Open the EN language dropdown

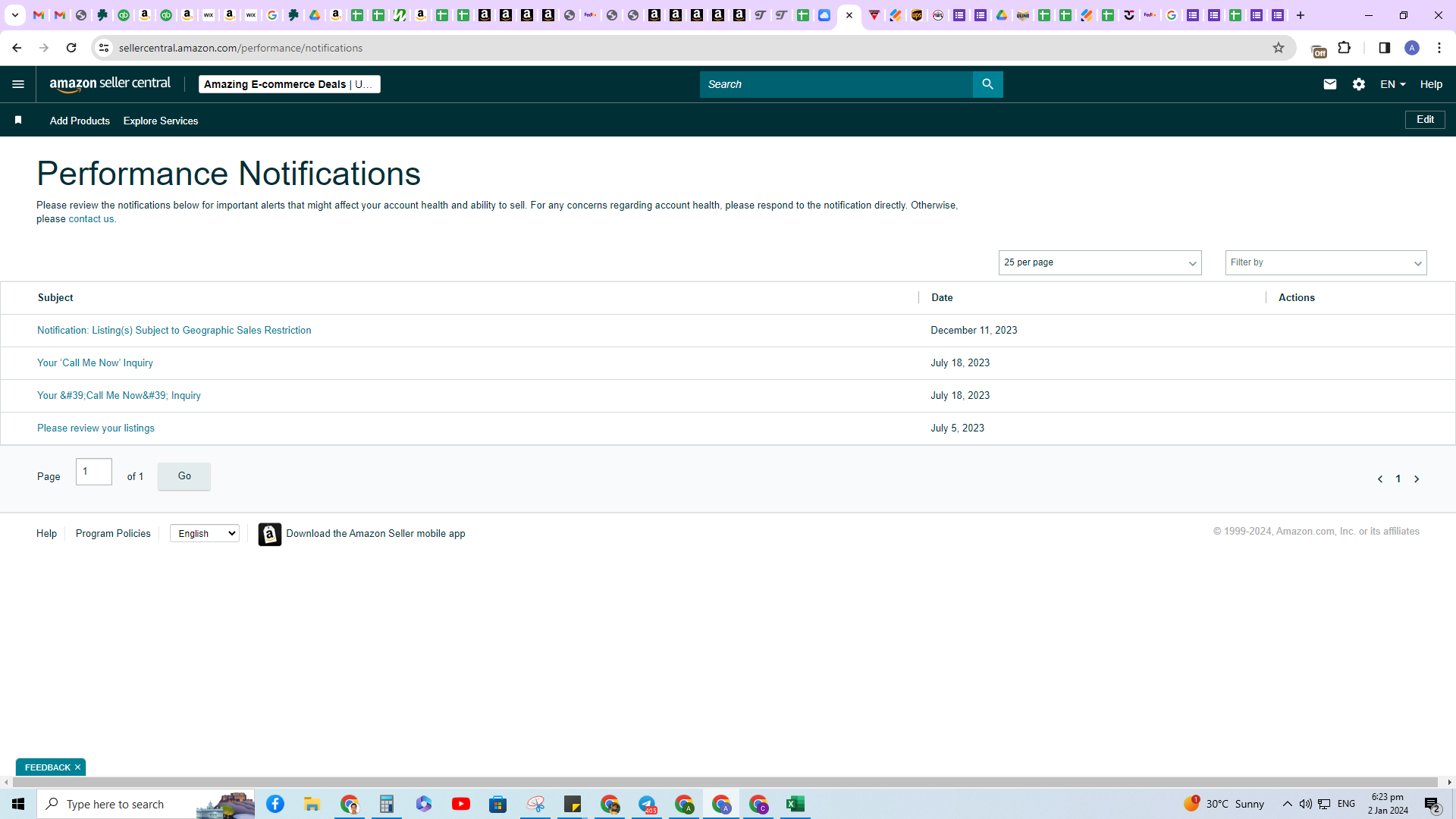pyautogui.click(x=1392, y=84)
